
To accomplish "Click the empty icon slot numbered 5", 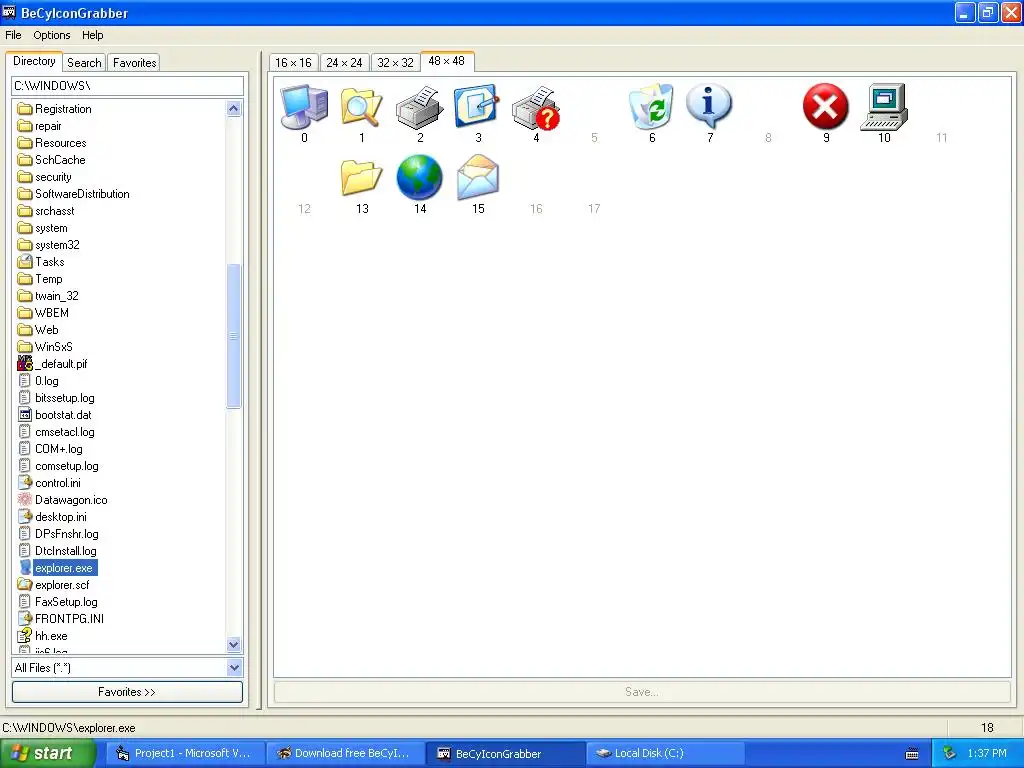I will 594,112.
